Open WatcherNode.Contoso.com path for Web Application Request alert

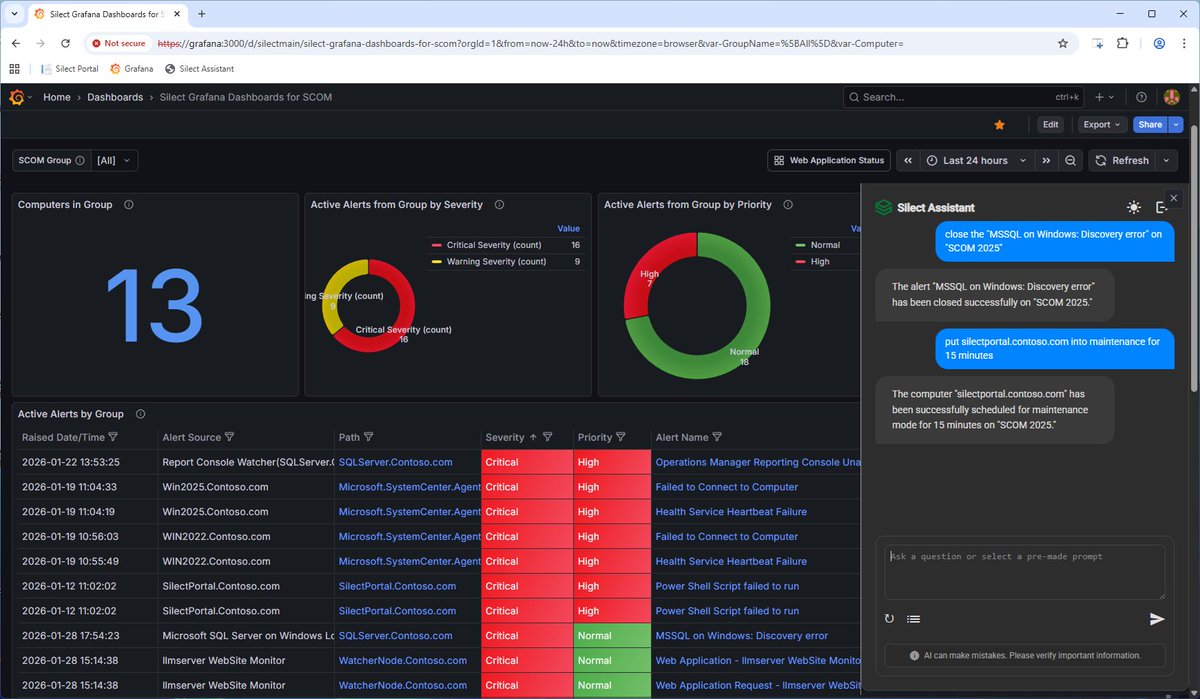[x=403, y=685]
